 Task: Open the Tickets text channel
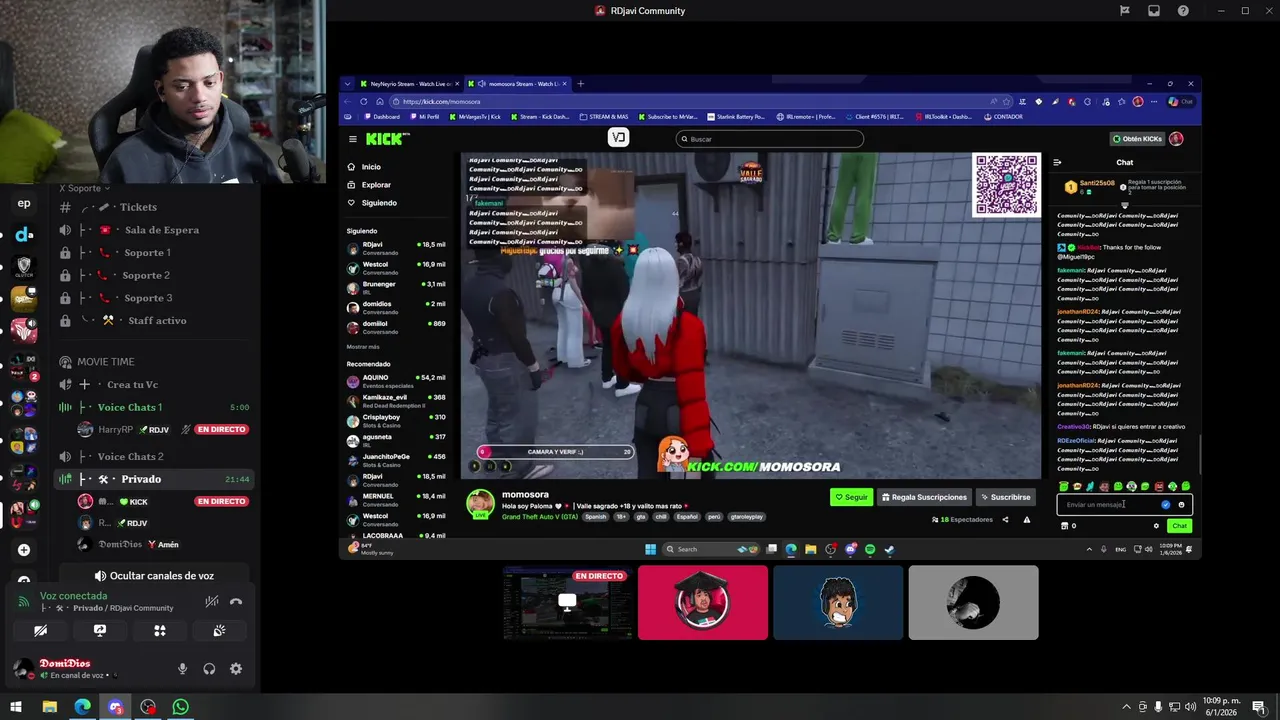click(153, 207)
